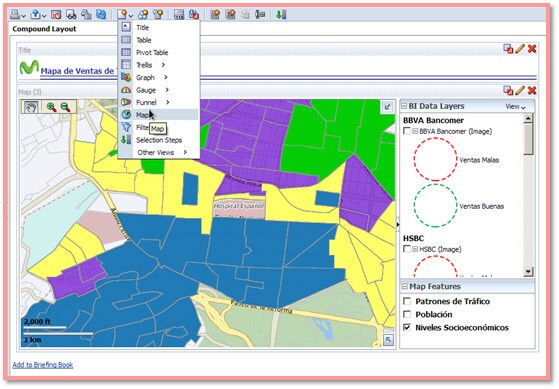The height and width of the screenshot is (389, 559).
Task: Open the Export analysis dropdown
Action: 38,15
